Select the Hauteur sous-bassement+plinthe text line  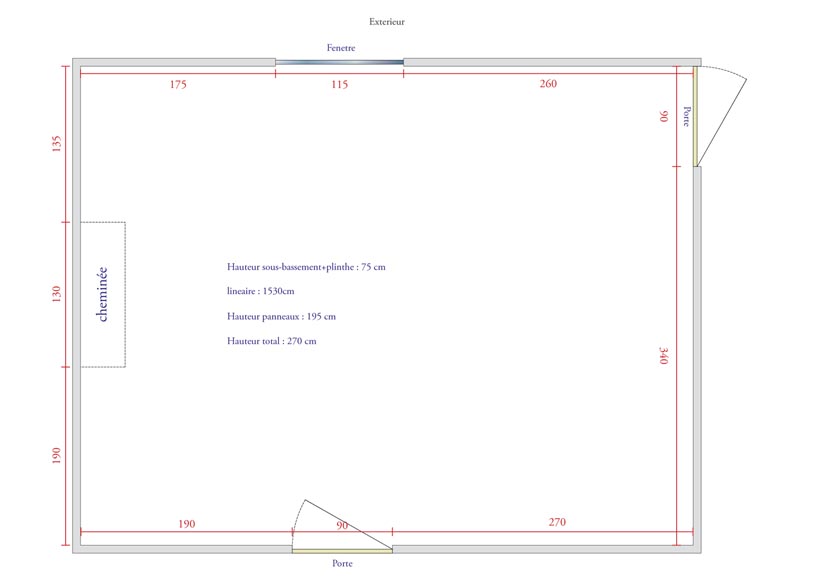306,267
